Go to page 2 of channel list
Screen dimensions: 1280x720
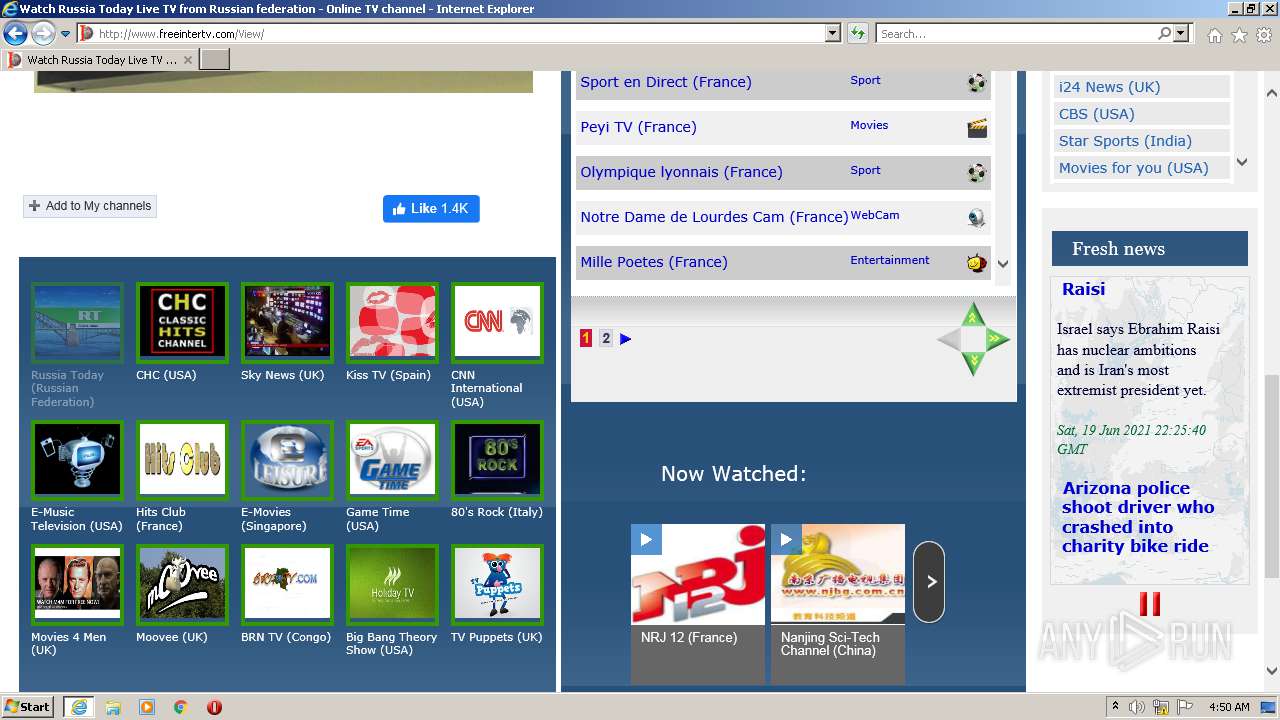606,339
